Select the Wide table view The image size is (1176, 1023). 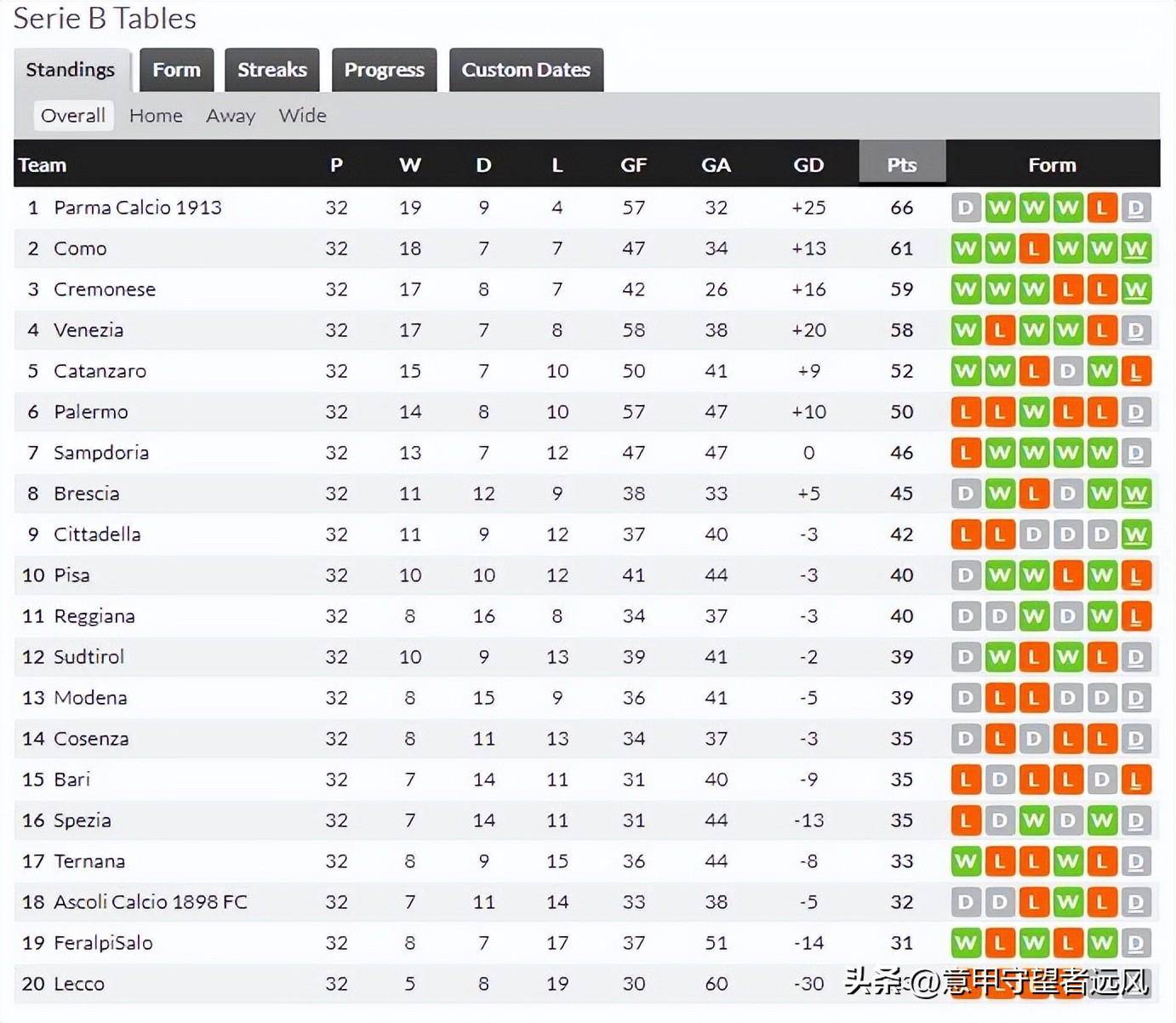(x=302, y=116)
